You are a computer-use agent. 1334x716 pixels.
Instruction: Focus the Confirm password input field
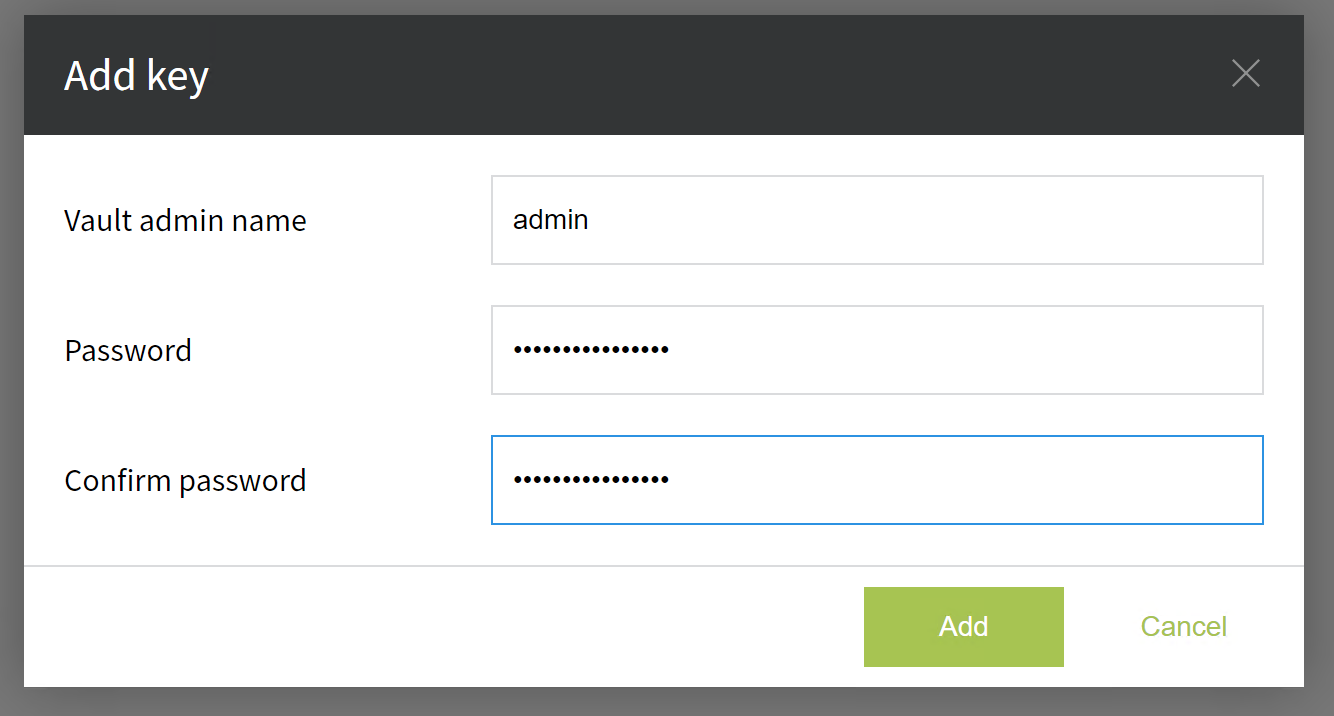[877, 480]
